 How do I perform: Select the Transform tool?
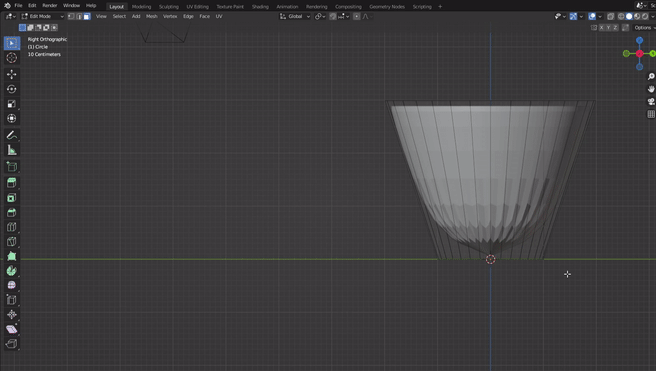[x=12, y=118]
